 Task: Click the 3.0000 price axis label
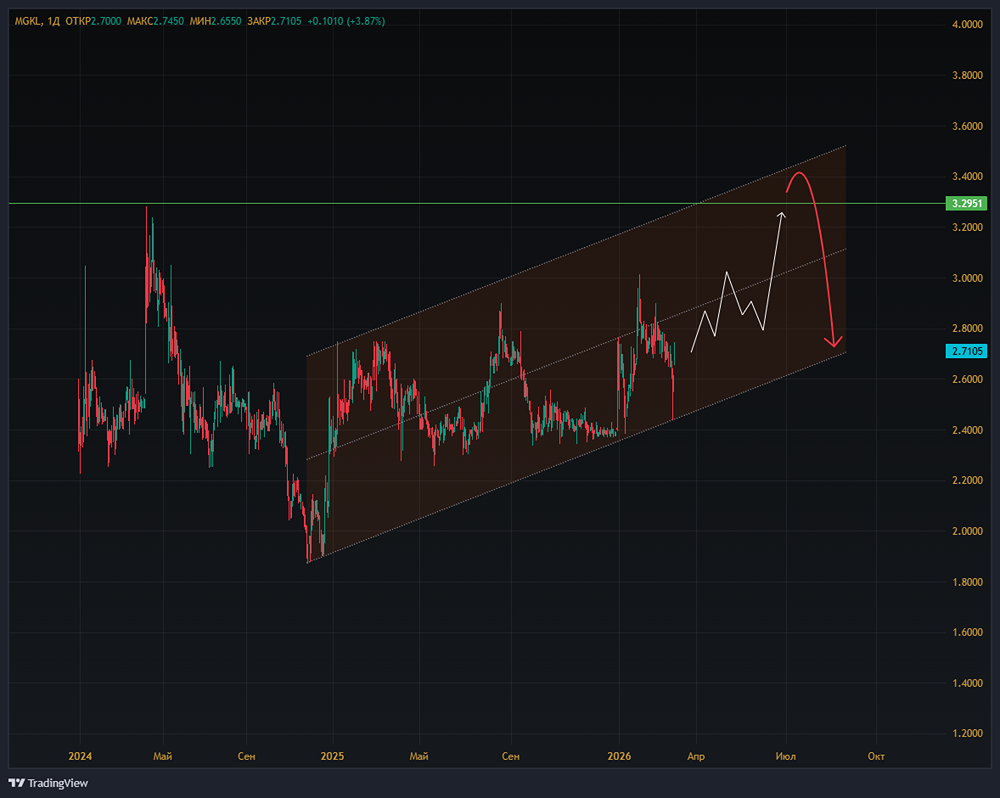click(967, 278)
